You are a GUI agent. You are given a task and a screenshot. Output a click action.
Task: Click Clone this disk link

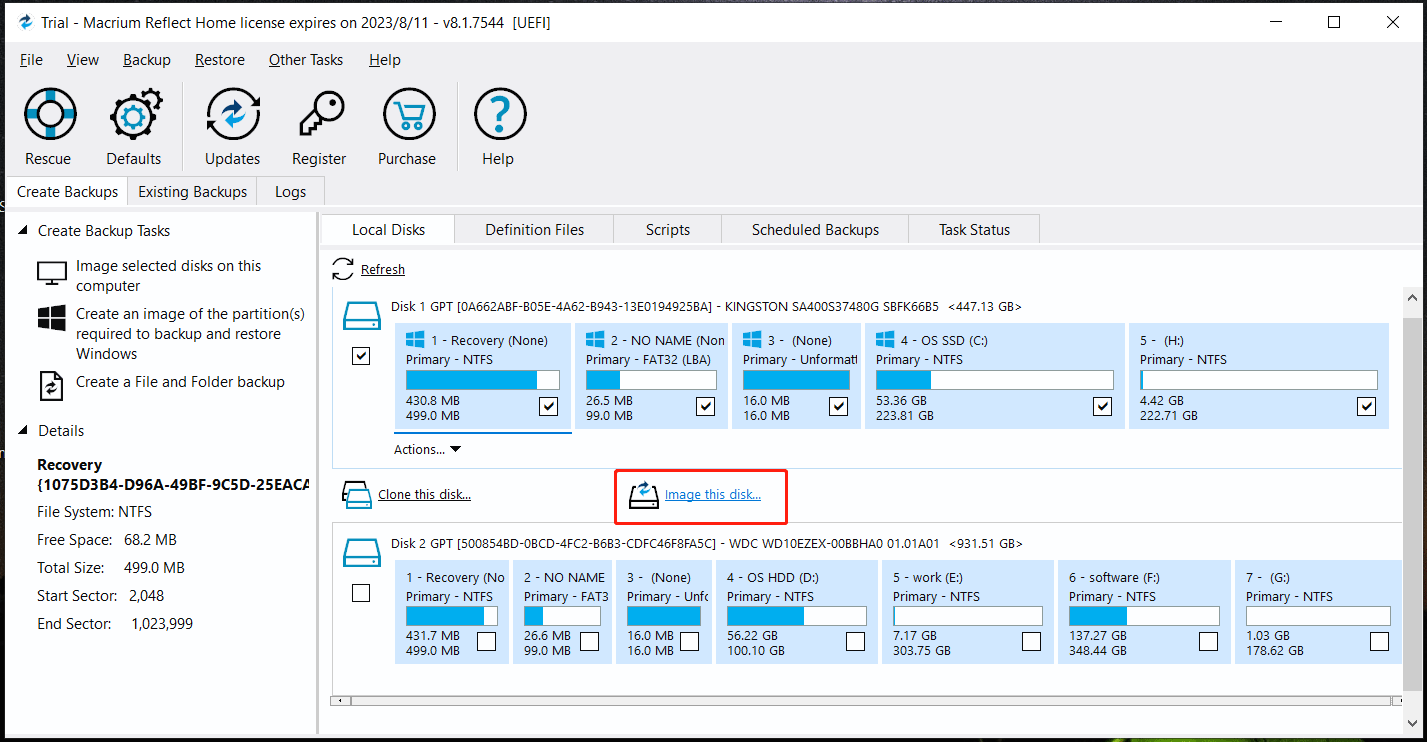[424, 495]
